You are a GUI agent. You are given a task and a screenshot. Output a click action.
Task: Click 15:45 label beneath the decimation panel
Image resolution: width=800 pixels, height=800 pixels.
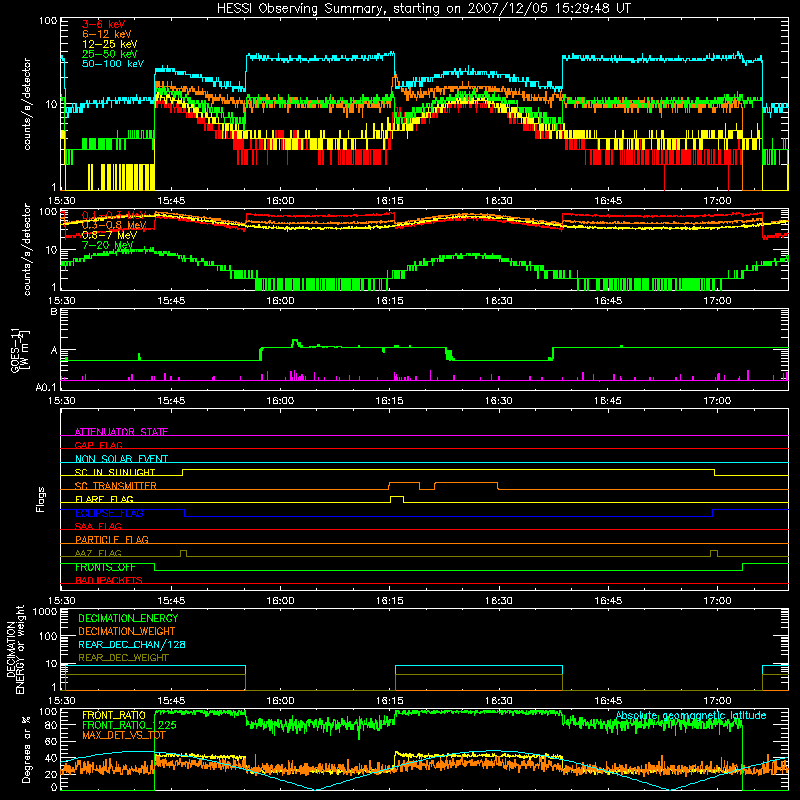point(171,701)
